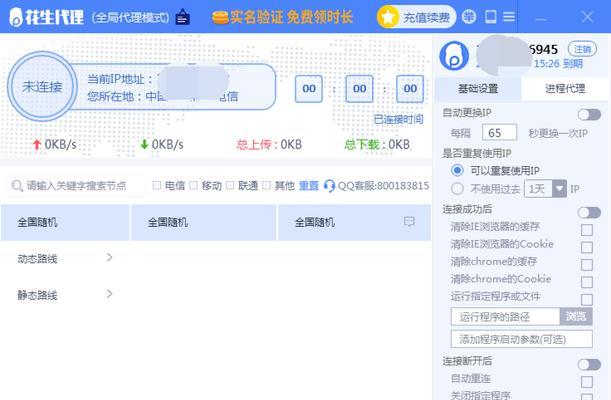Click the red upload speed arrow icon
611x400 pixels.
point(37,144)
